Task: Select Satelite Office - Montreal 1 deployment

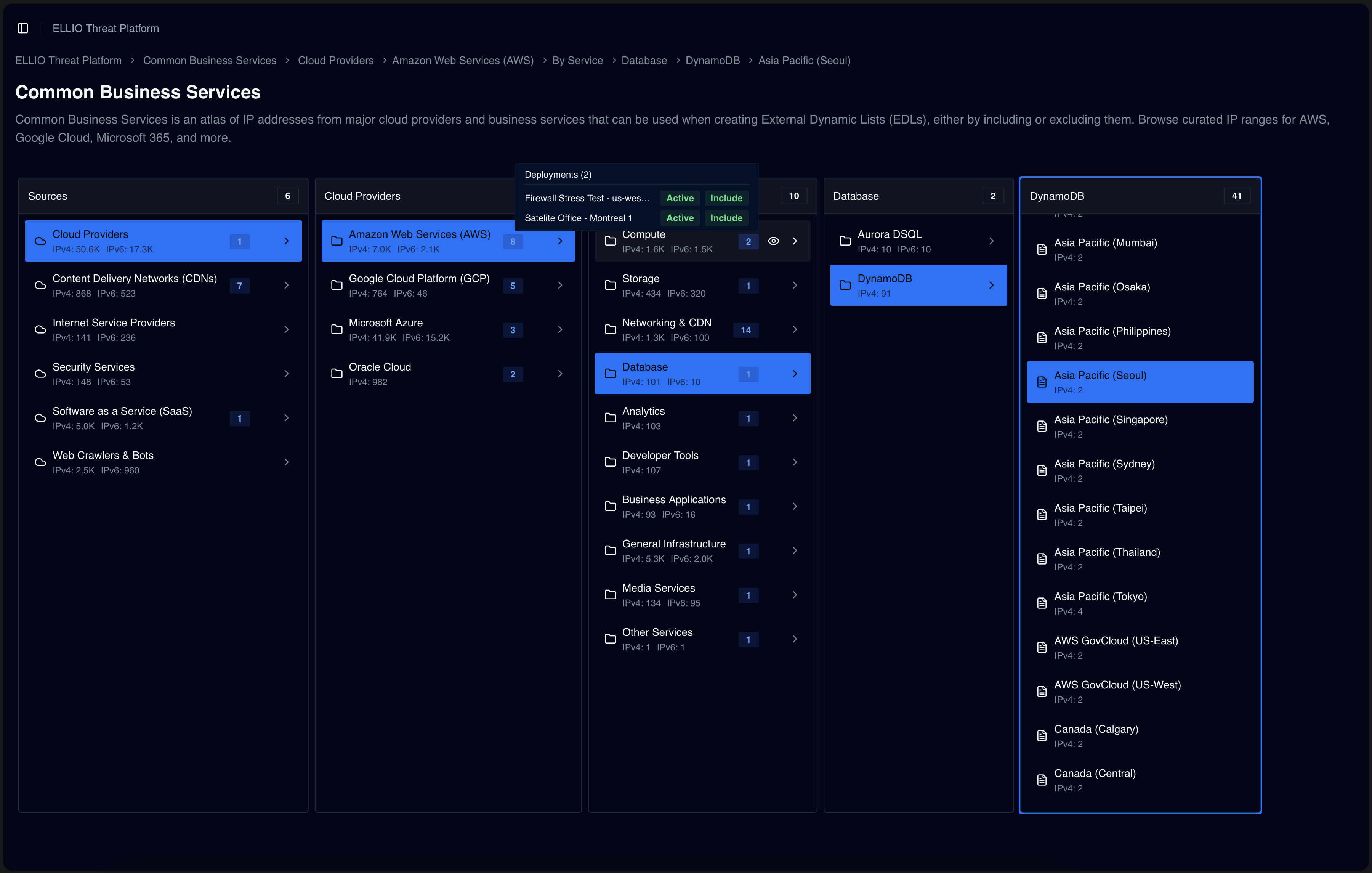Action: click(x=636, y=218)
